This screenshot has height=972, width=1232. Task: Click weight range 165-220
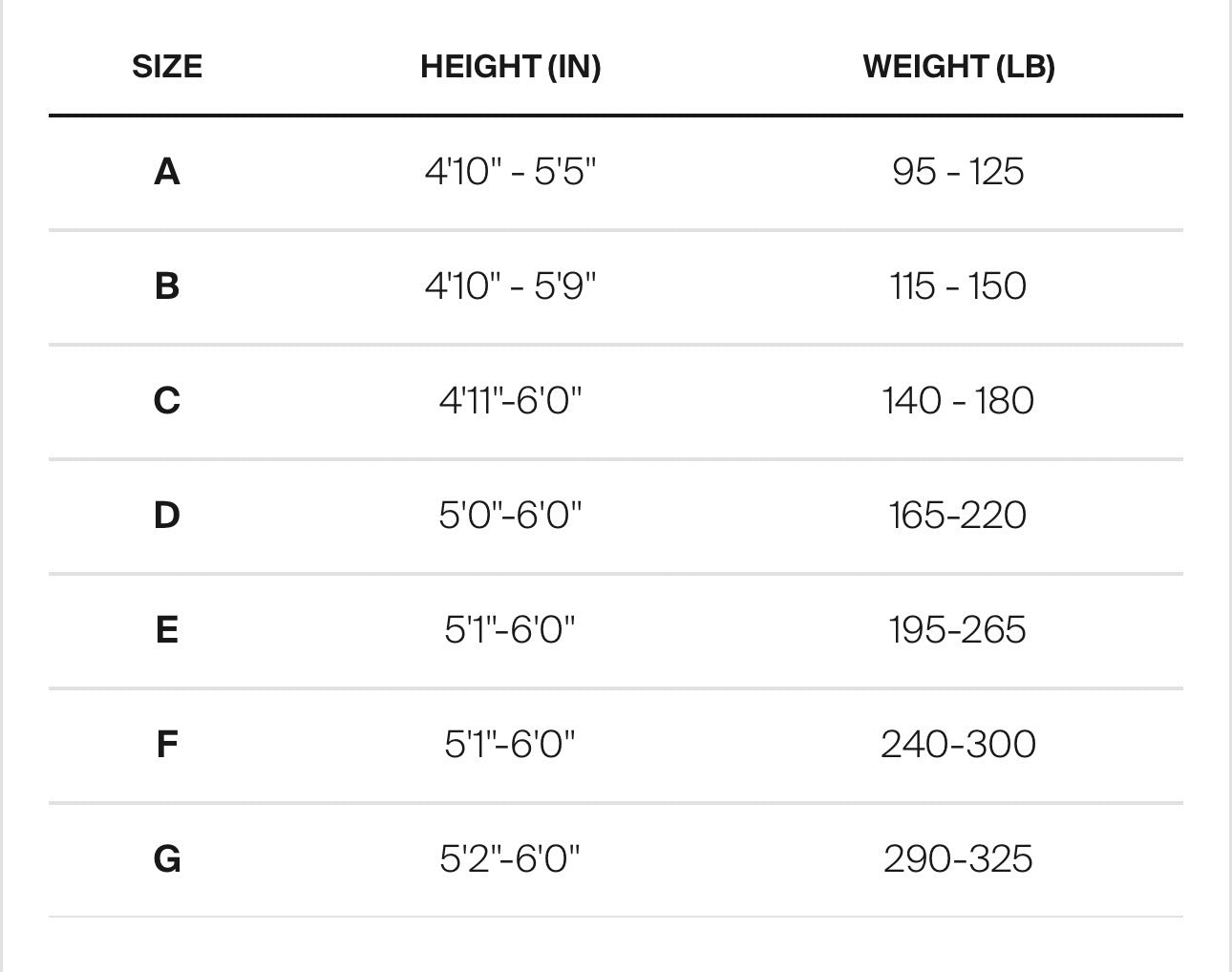click(x=959, y=515)
